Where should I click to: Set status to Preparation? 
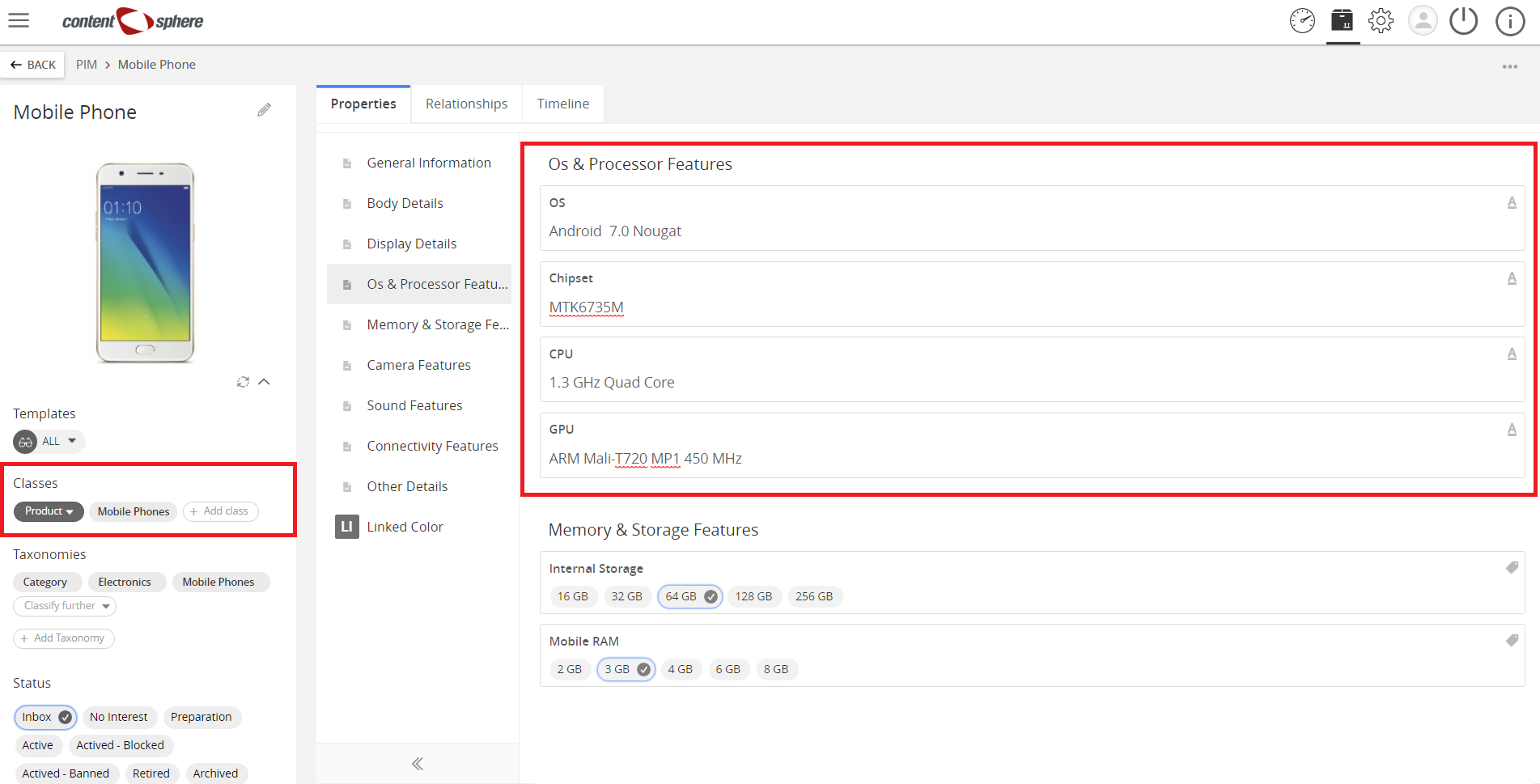pyautogui.click(x=202, y=717)
